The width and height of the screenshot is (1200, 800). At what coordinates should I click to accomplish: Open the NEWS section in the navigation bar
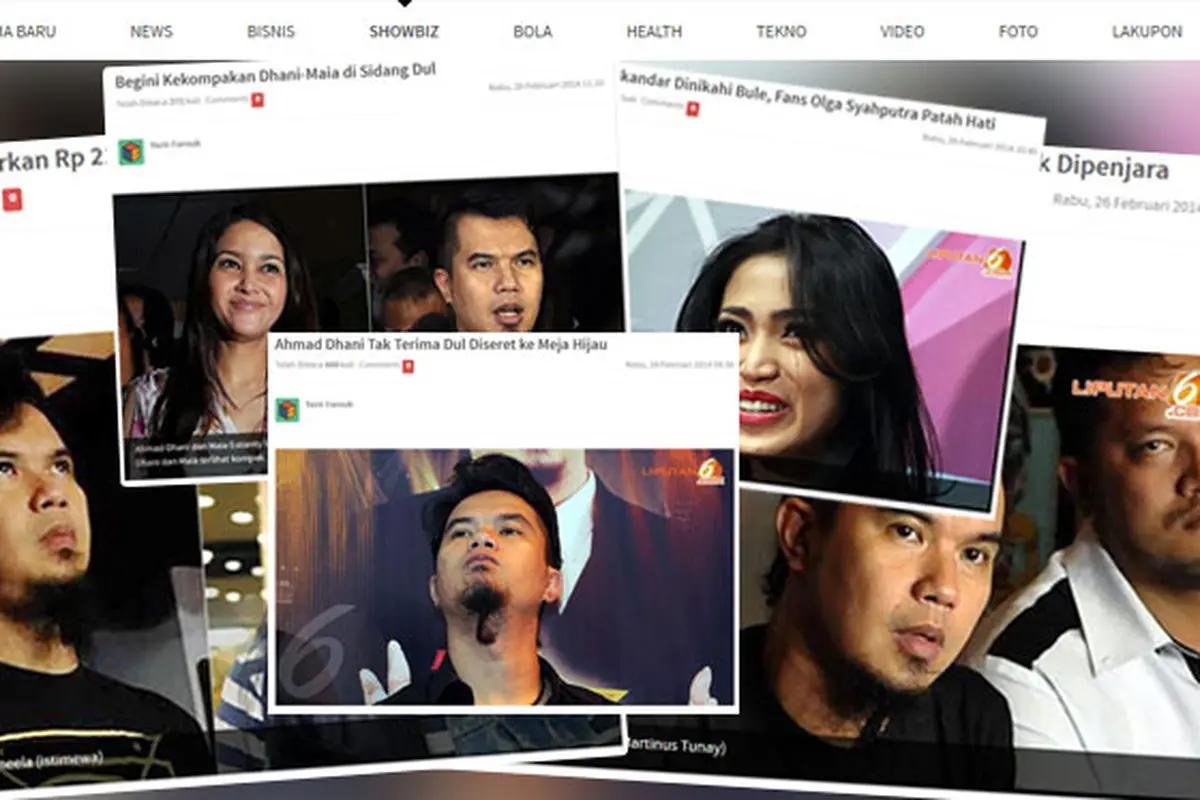pyautogui.click(x=151, y=31)
